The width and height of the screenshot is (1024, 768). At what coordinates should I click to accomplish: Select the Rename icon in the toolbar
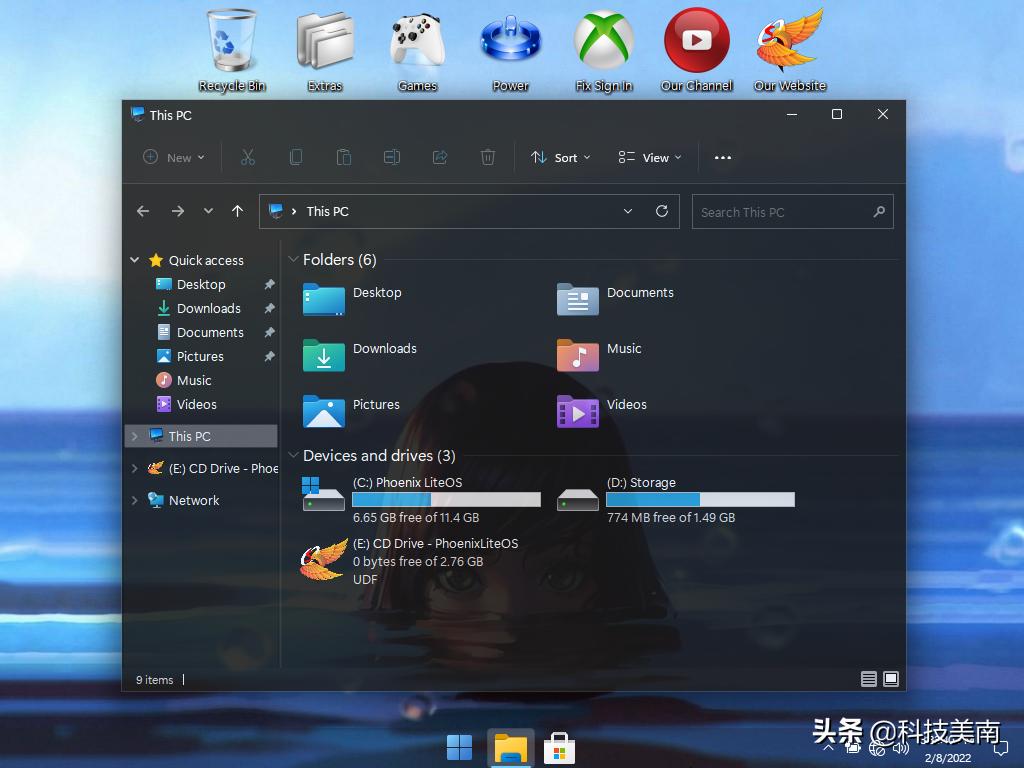pyautogui.click(x=391, y=157)
